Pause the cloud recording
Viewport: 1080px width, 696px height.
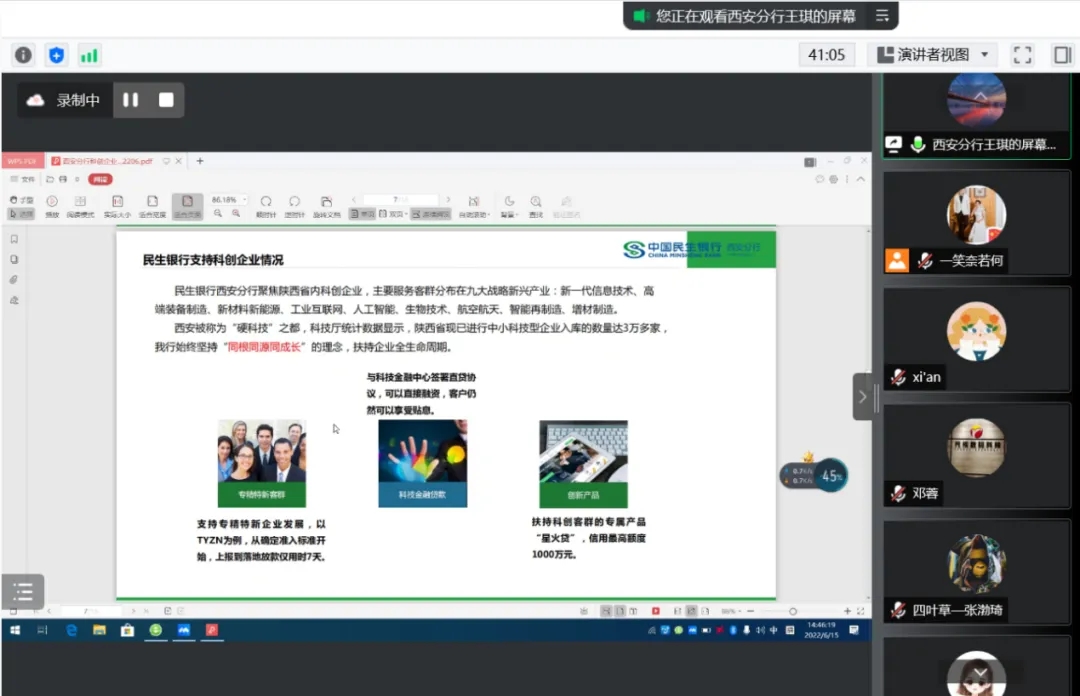(x=130, y=100)
